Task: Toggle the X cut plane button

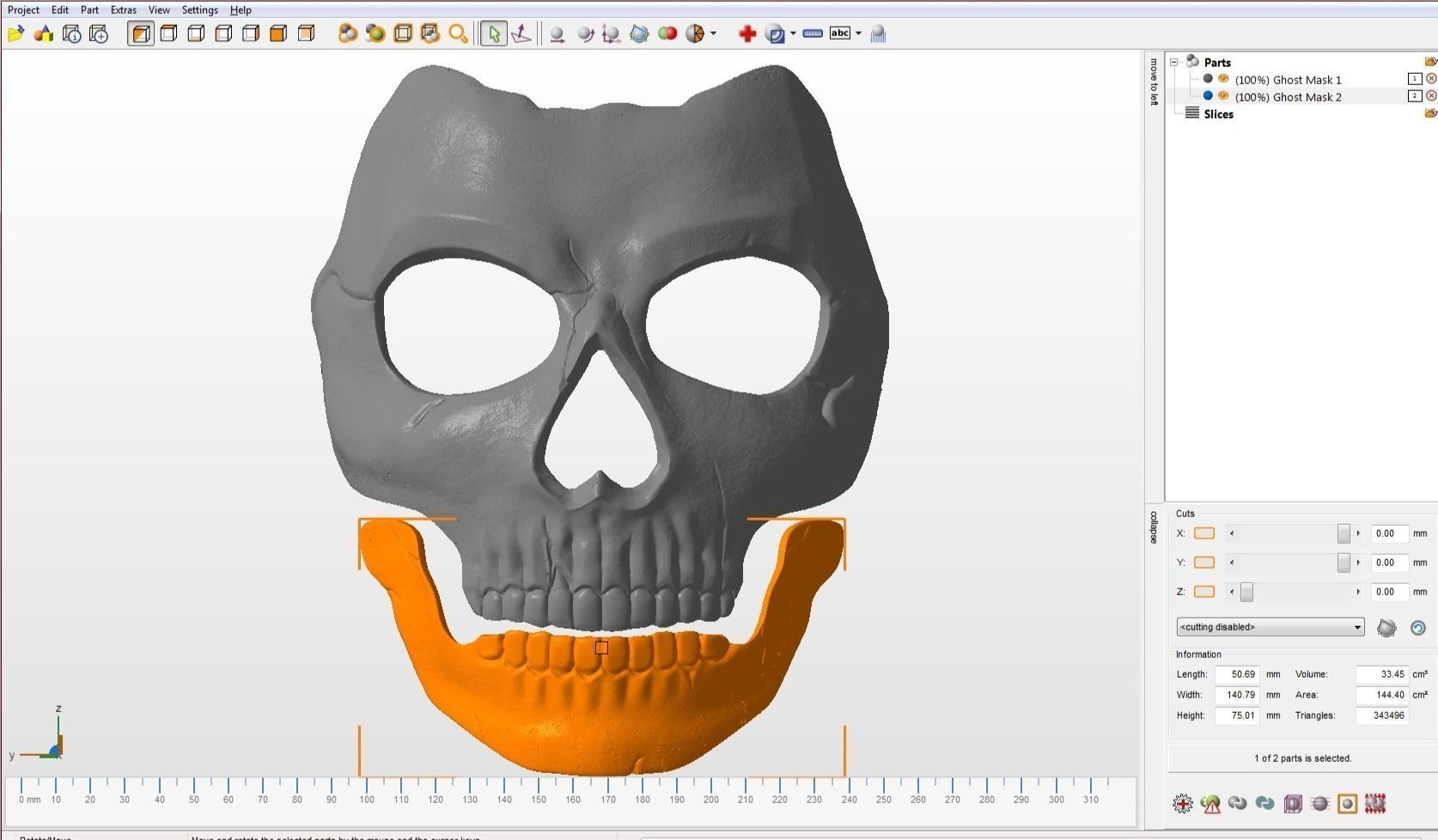Action: (x=1204, y=533)
